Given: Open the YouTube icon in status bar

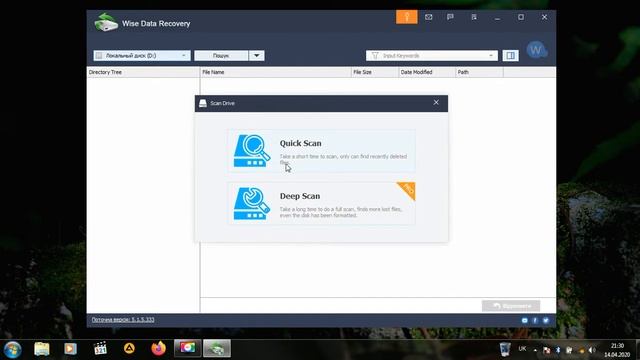Looking at the screenshot, I should [x=524, y=320].
